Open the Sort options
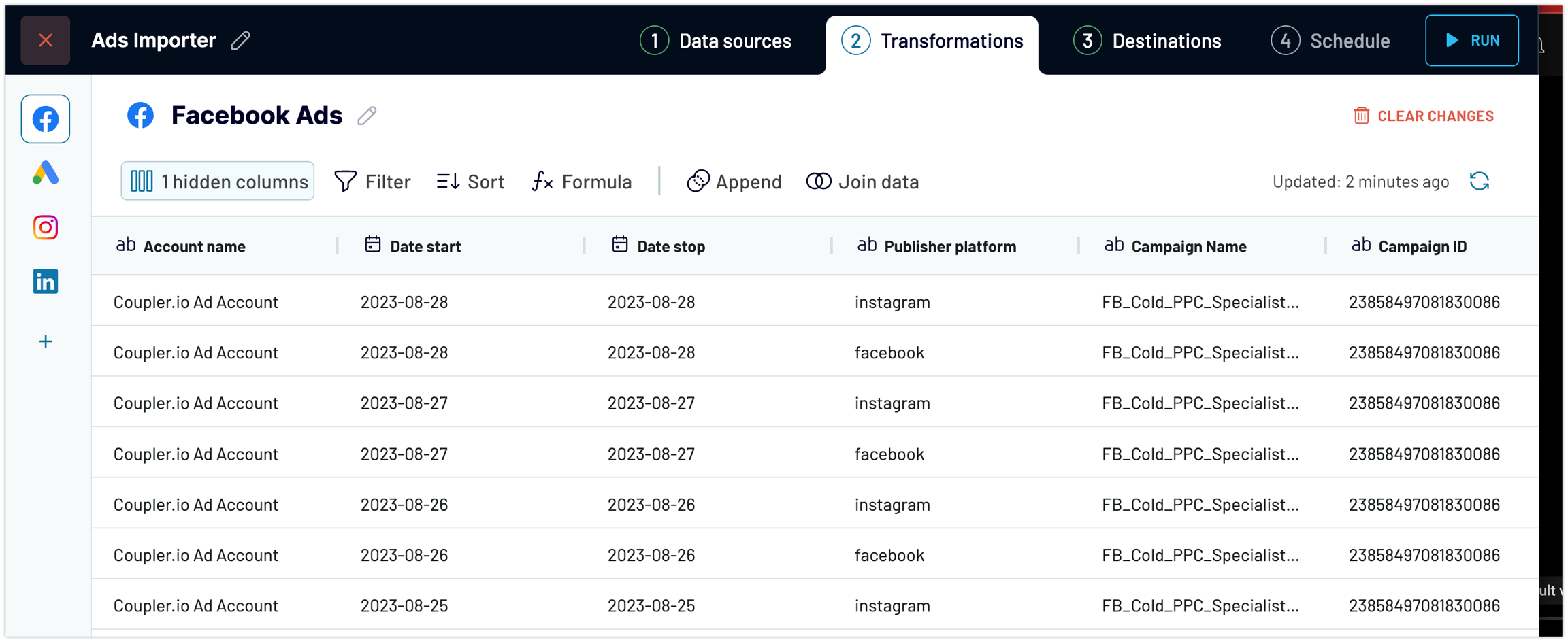Image resolution: width=1568 pixels, height=642 pixels. tap(470, 182)
